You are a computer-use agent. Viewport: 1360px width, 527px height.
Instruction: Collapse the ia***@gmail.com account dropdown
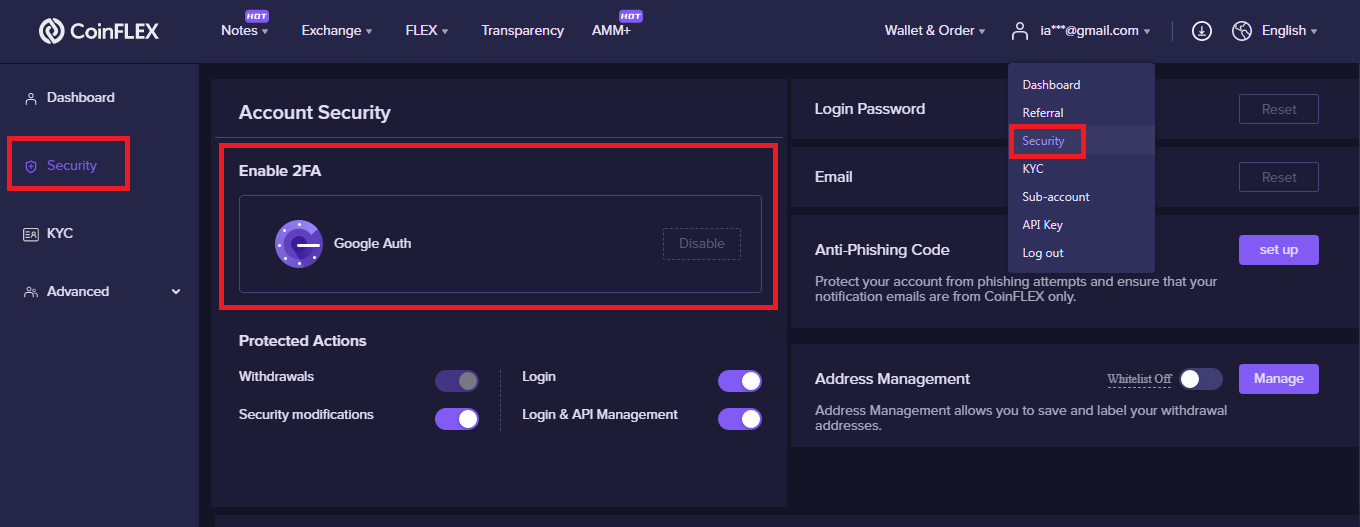pyautogui.click(x=1095, y=31)
